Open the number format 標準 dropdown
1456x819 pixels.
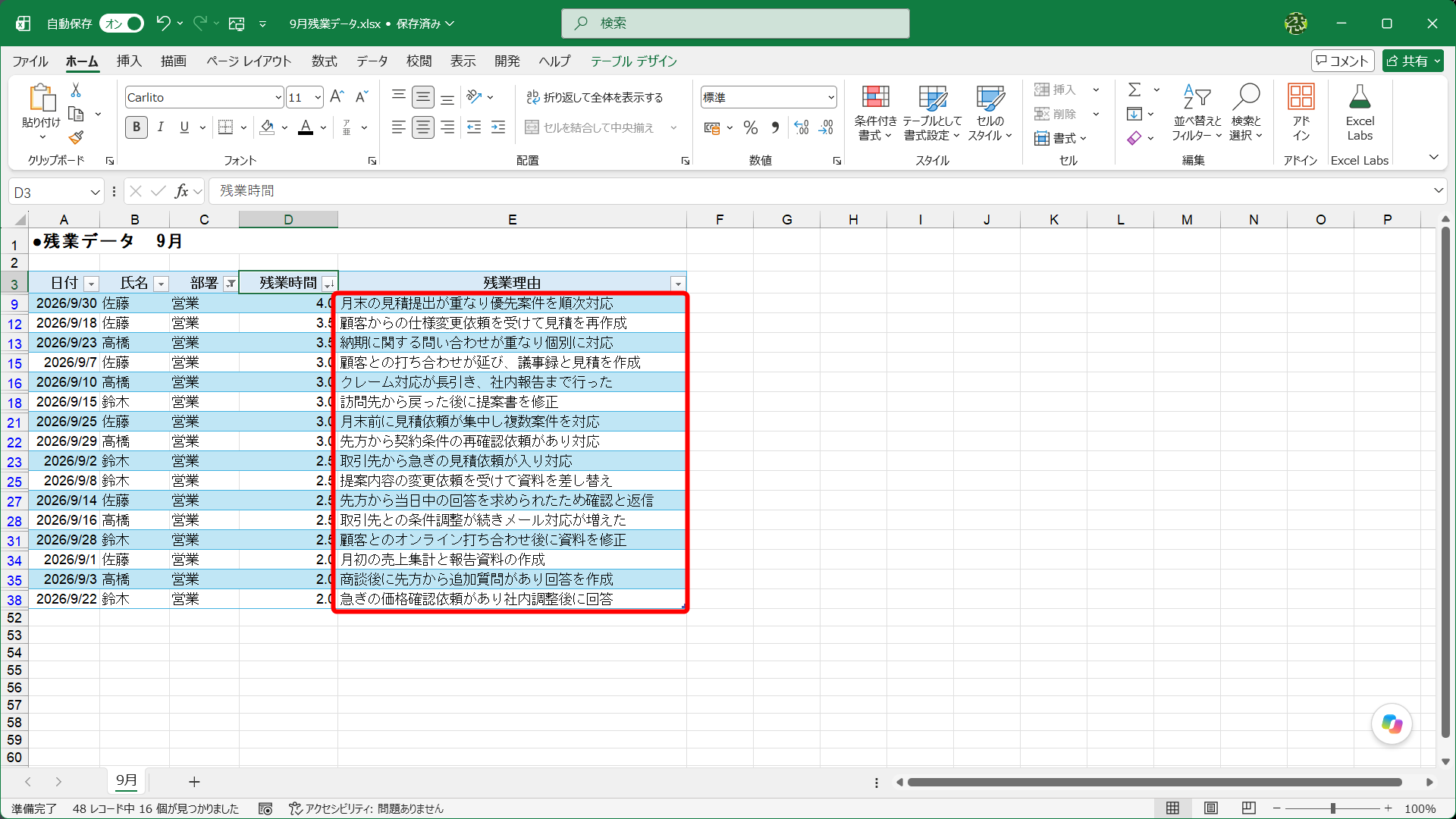click(831, 98)
